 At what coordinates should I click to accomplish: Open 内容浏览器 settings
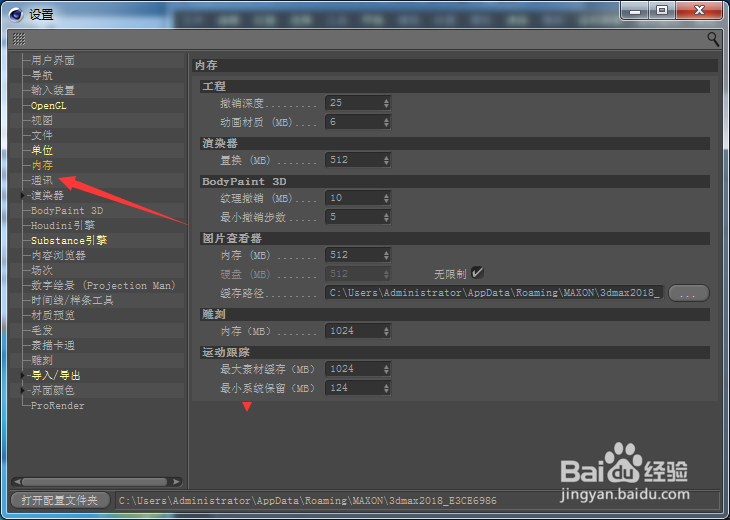(58, 255)
